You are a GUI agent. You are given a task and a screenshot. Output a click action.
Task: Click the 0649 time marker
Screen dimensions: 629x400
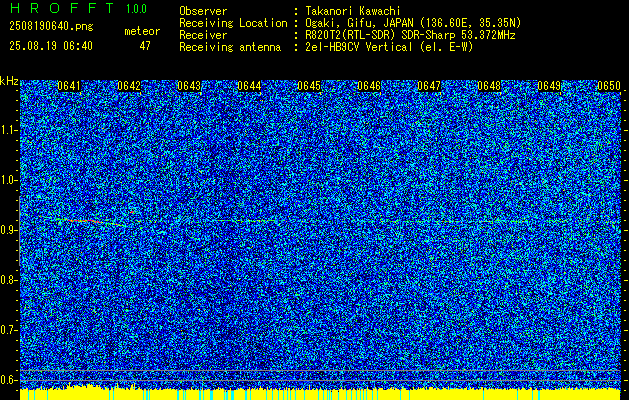[549, 86]
